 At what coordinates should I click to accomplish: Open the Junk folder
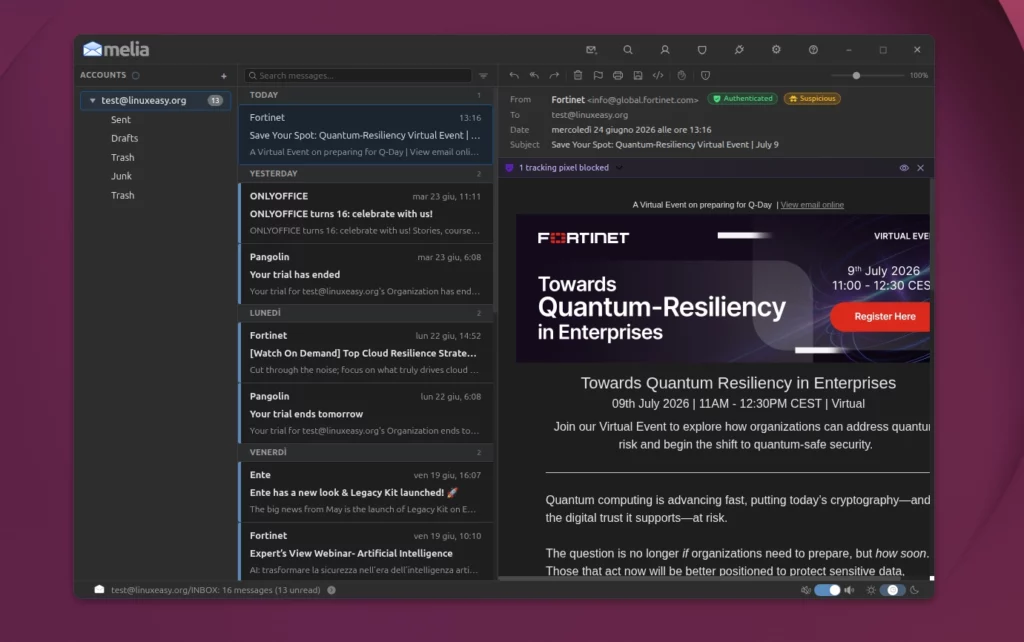pos(121,176)
